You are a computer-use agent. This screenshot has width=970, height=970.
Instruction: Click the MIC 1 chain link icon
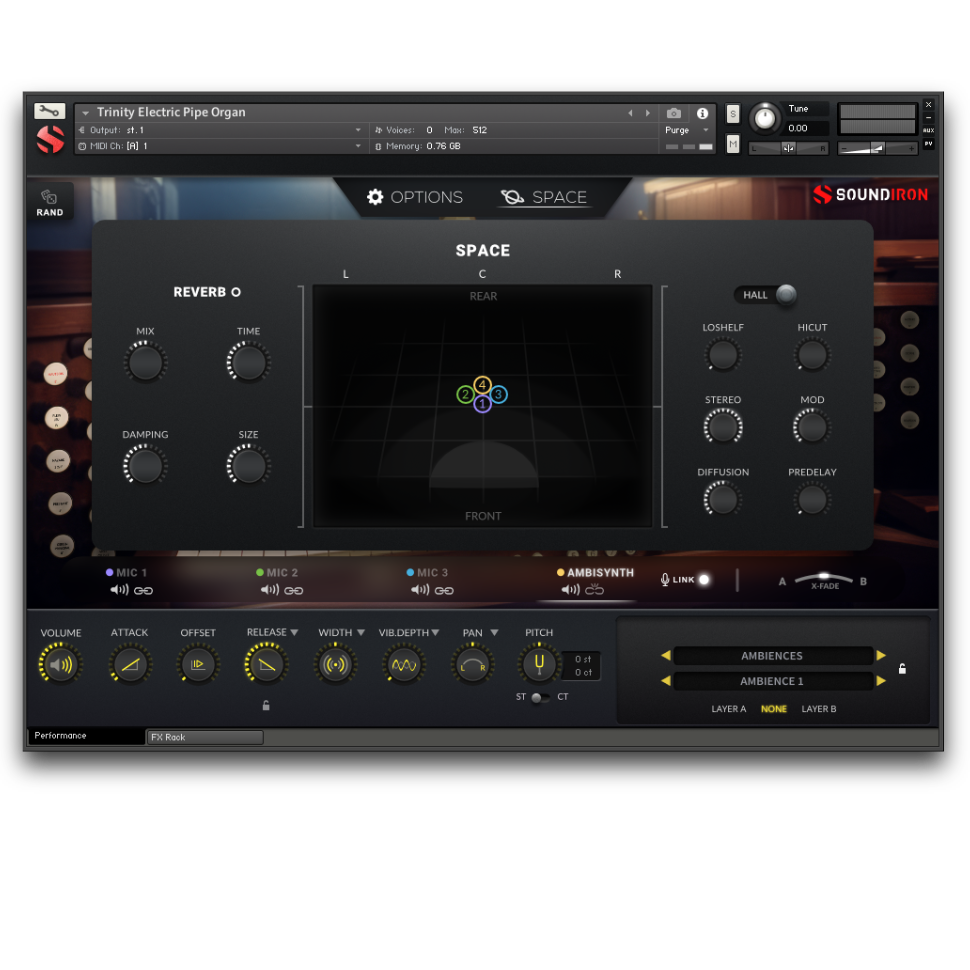(x=144, y=591)
